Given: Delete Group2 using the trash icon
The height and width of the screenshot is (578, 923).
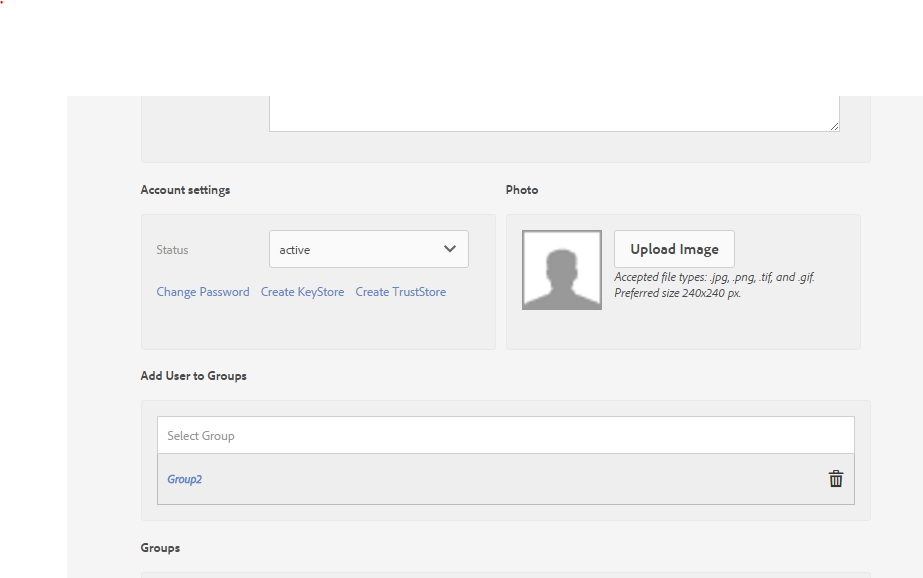Looking at the screenshot, I should [835, 479].
